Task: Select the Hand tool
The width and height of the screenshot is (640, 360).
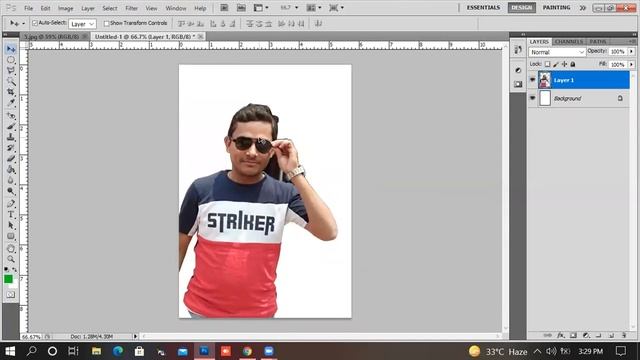Action: click(11, 248)
